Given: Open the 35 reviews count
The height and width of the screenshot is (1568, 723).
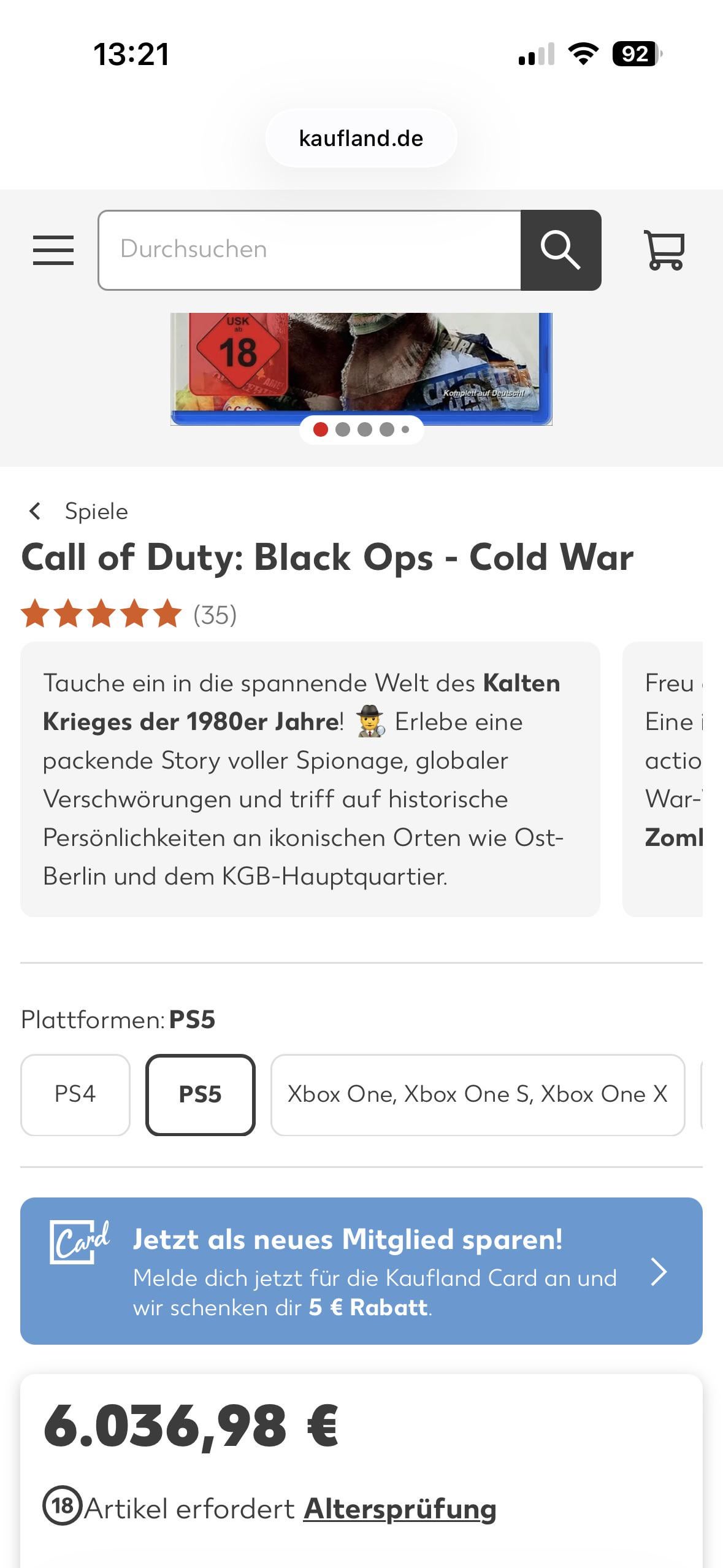Looking at the screenshot, I should click(x=215, y=615).
